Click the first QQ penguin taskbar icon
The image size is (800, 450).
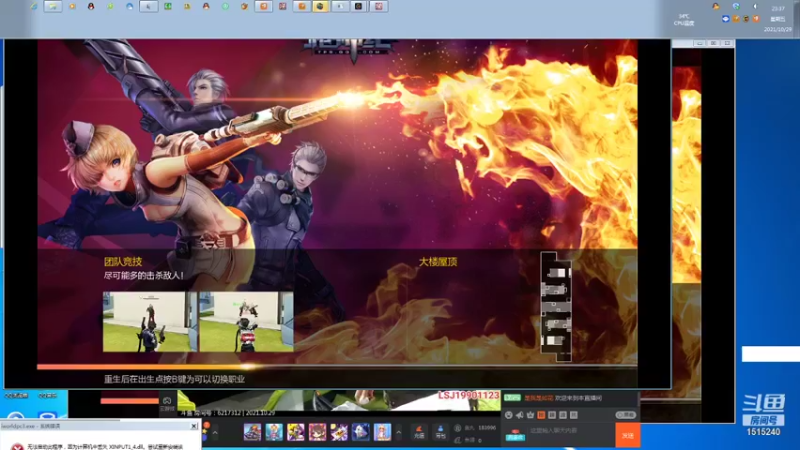pyautogui.click(x=91, y=6)
